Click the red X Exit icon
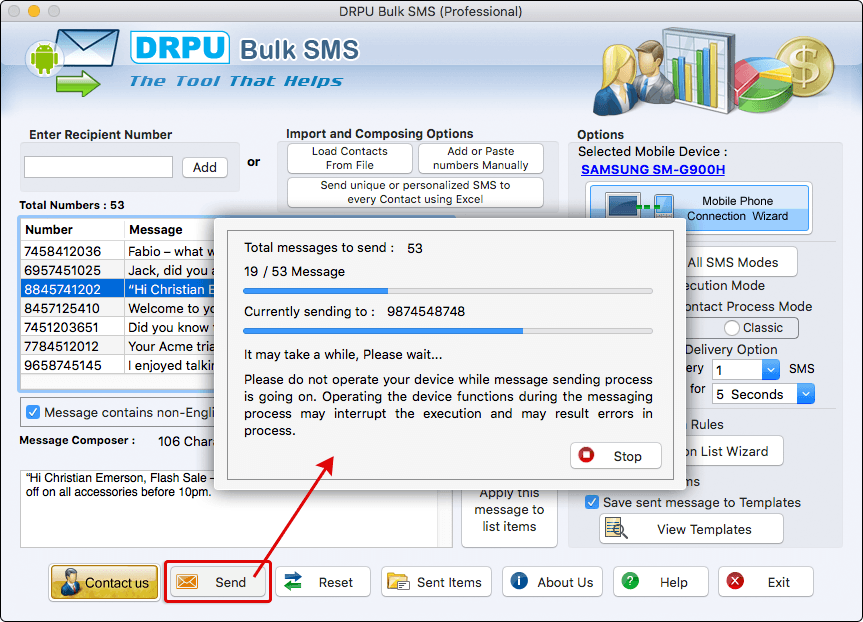863x622 pixels. [735, 581]
